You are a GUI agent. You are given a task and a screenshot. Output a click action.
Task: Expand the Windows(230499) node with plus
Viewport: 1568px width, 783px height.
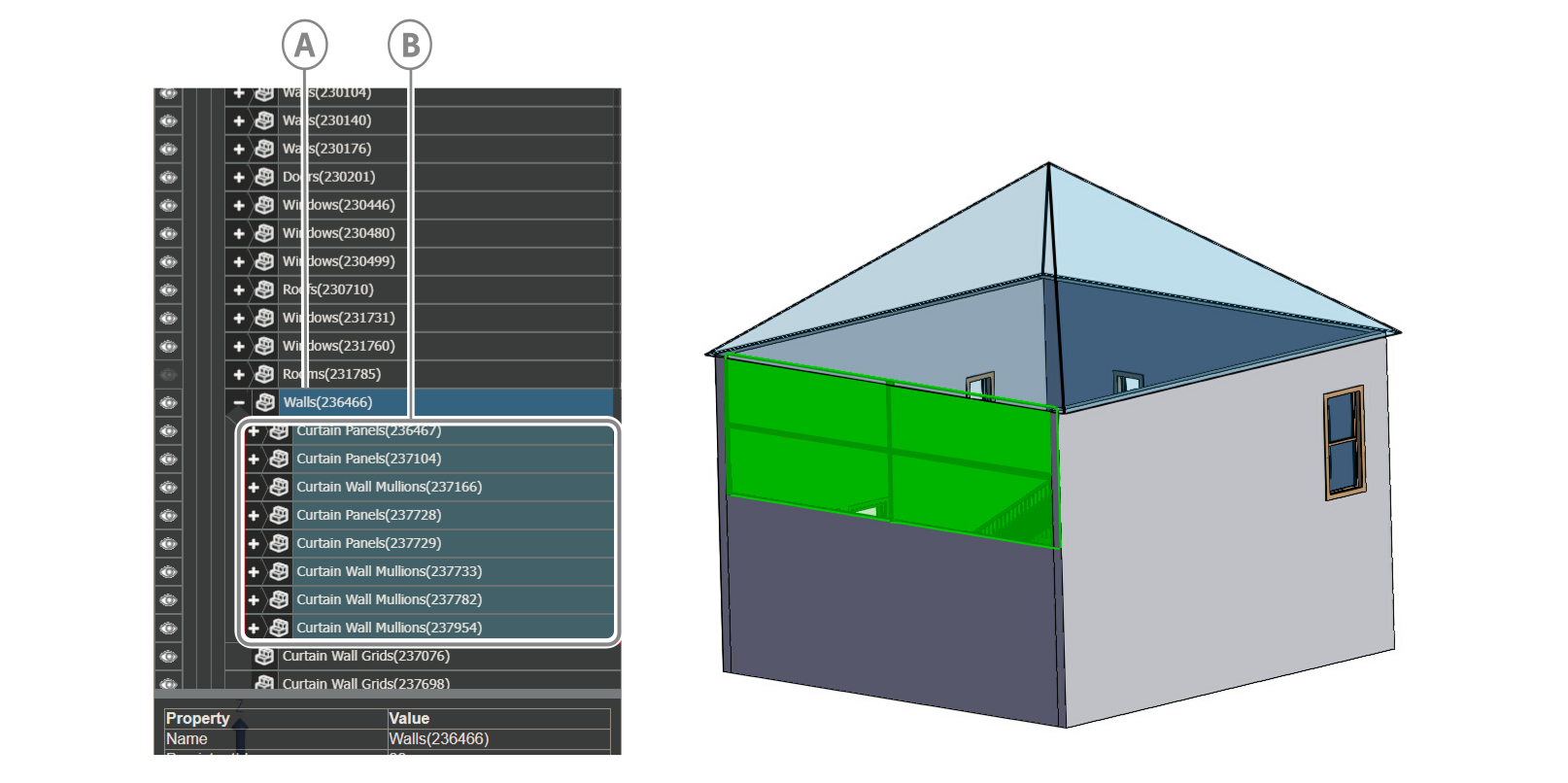coord(239,261)
